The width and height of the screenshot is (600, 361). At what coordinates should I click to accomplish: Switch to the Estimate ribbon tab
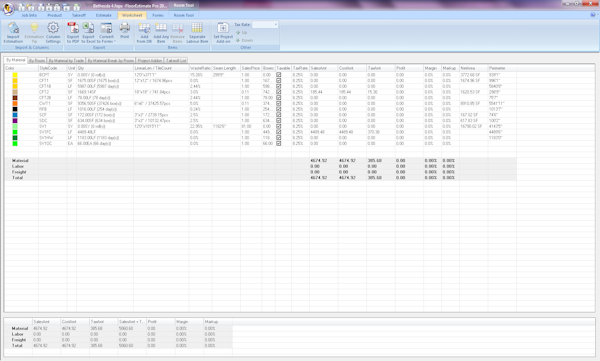coord(104,15)
